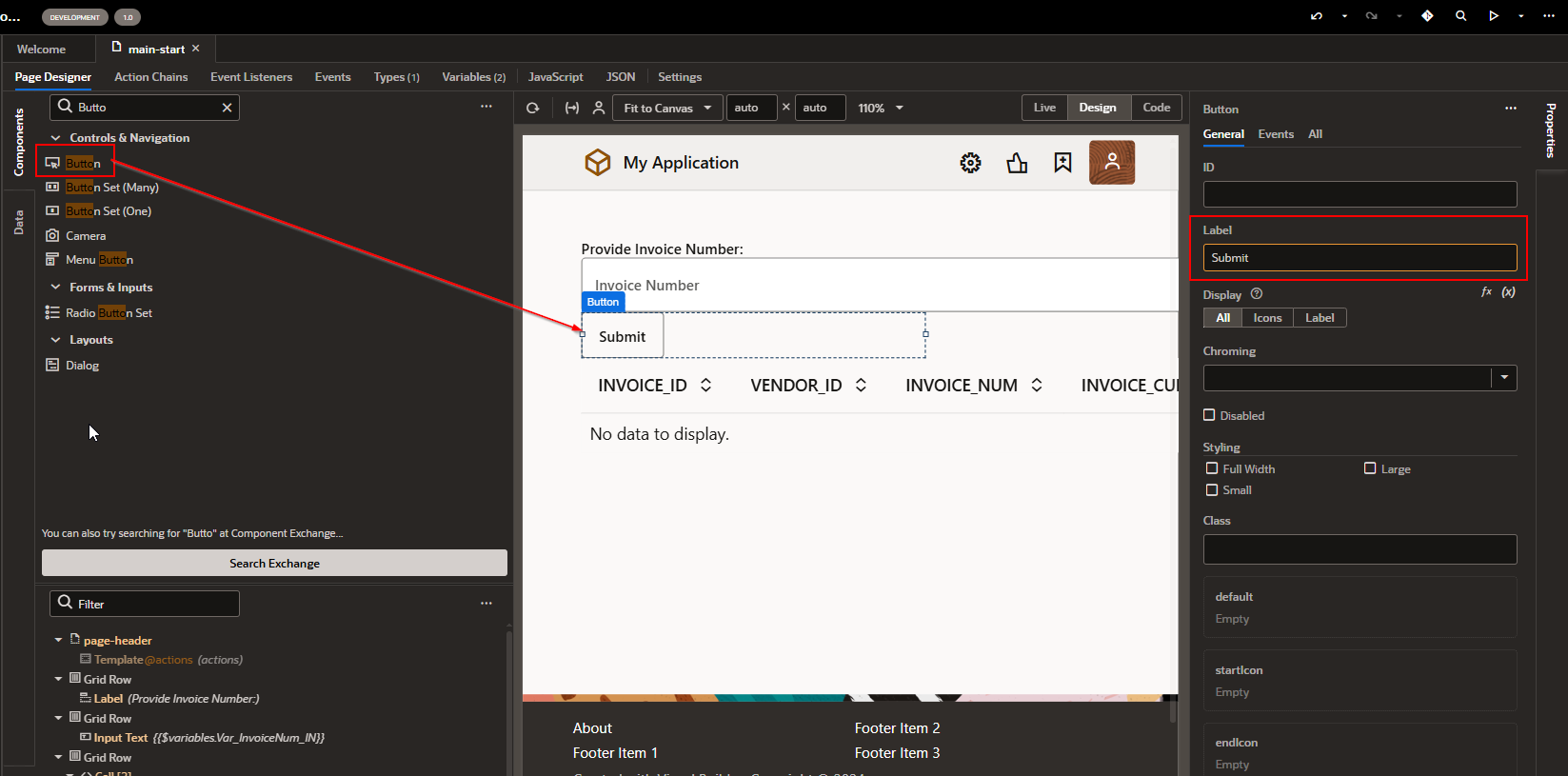This screenshot has height=776, width=1568.
Task: Check the Large styling option
Action: (1370, 468)
